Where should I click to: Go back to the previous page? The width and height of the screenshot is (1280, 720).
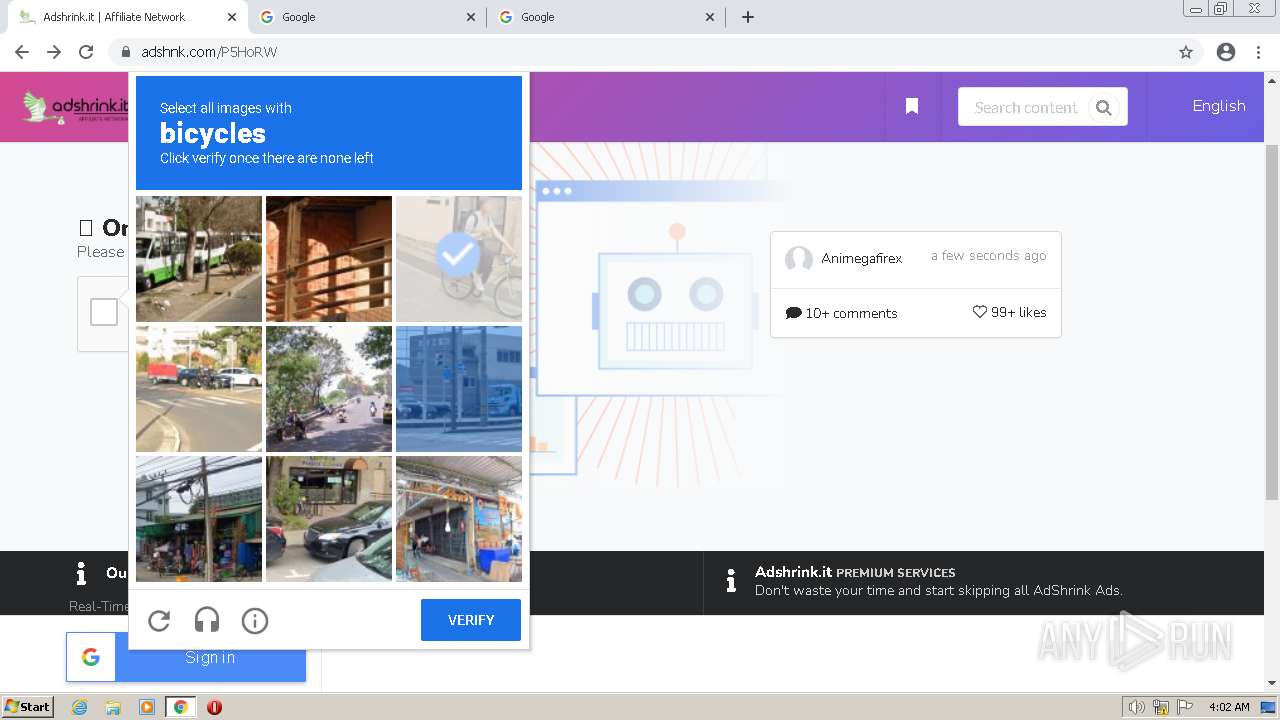click(22, 52)
